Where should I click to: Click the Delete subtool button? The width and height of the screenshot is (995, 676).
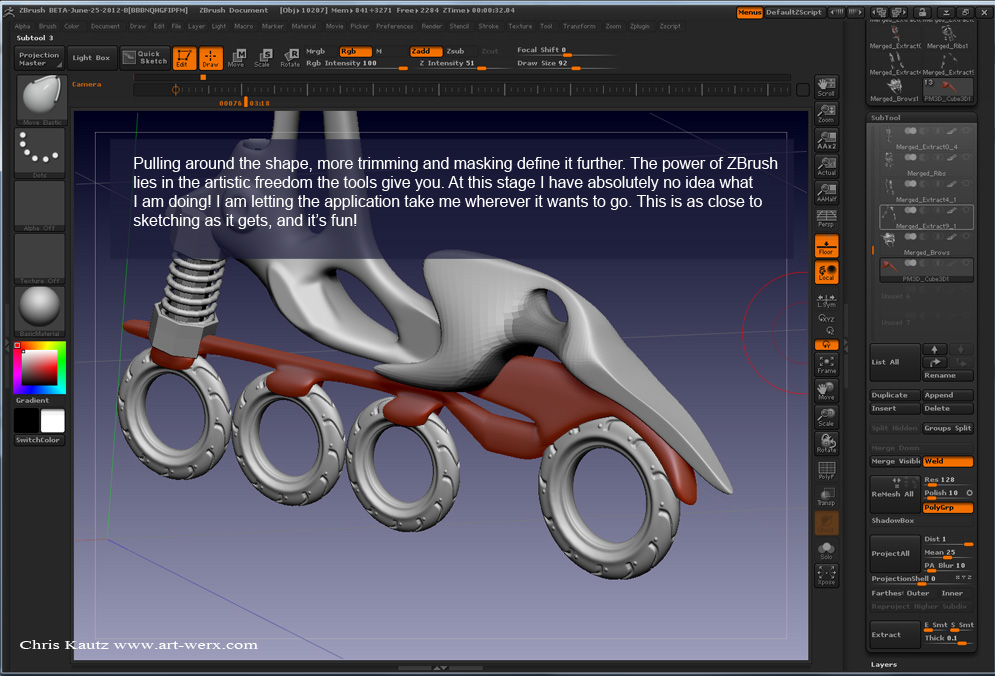(947, 408)
